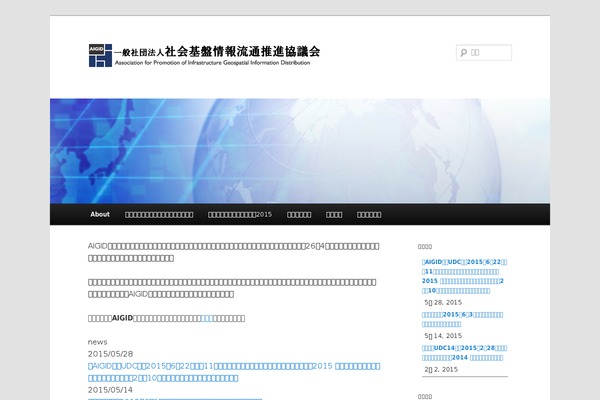Click the search magnifier icon

[464, 52]
